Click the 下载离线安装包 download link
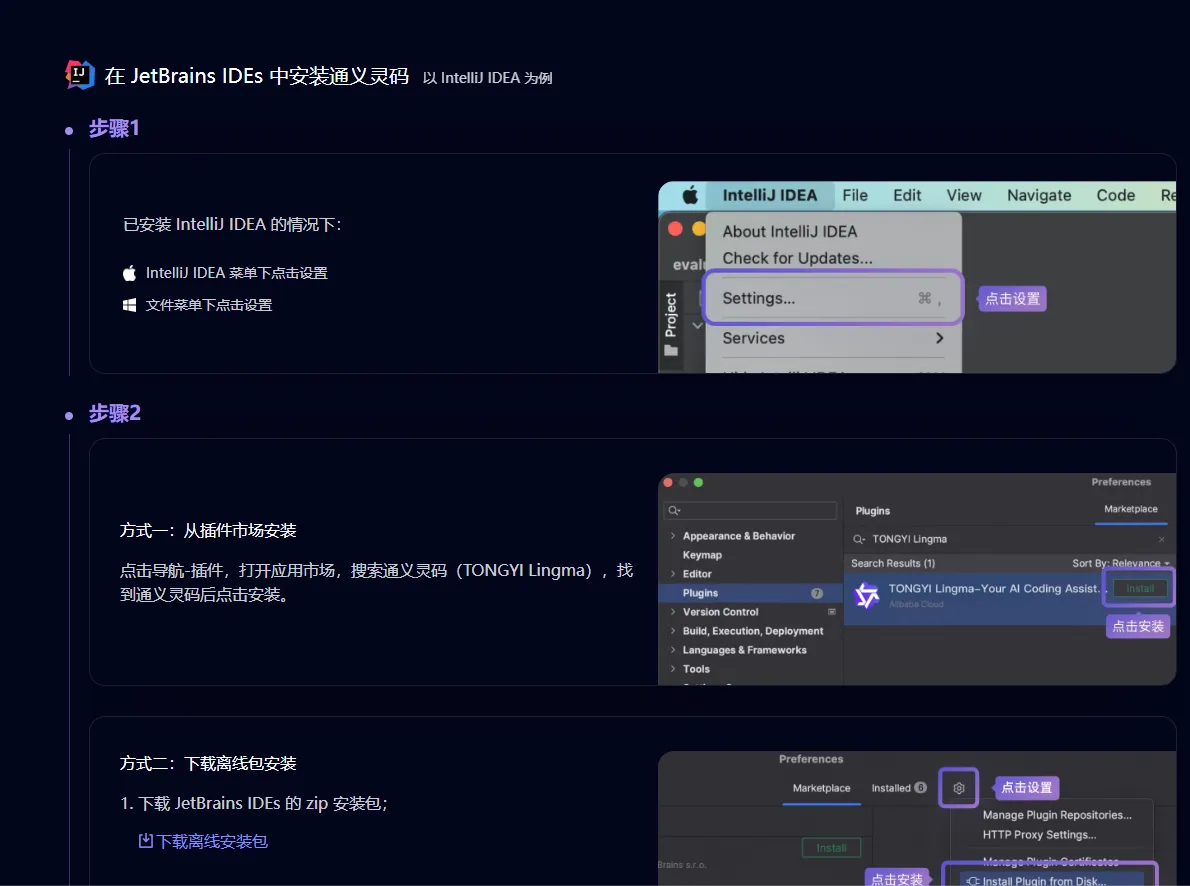This screenshot has height=886, width=1190. 203,841
